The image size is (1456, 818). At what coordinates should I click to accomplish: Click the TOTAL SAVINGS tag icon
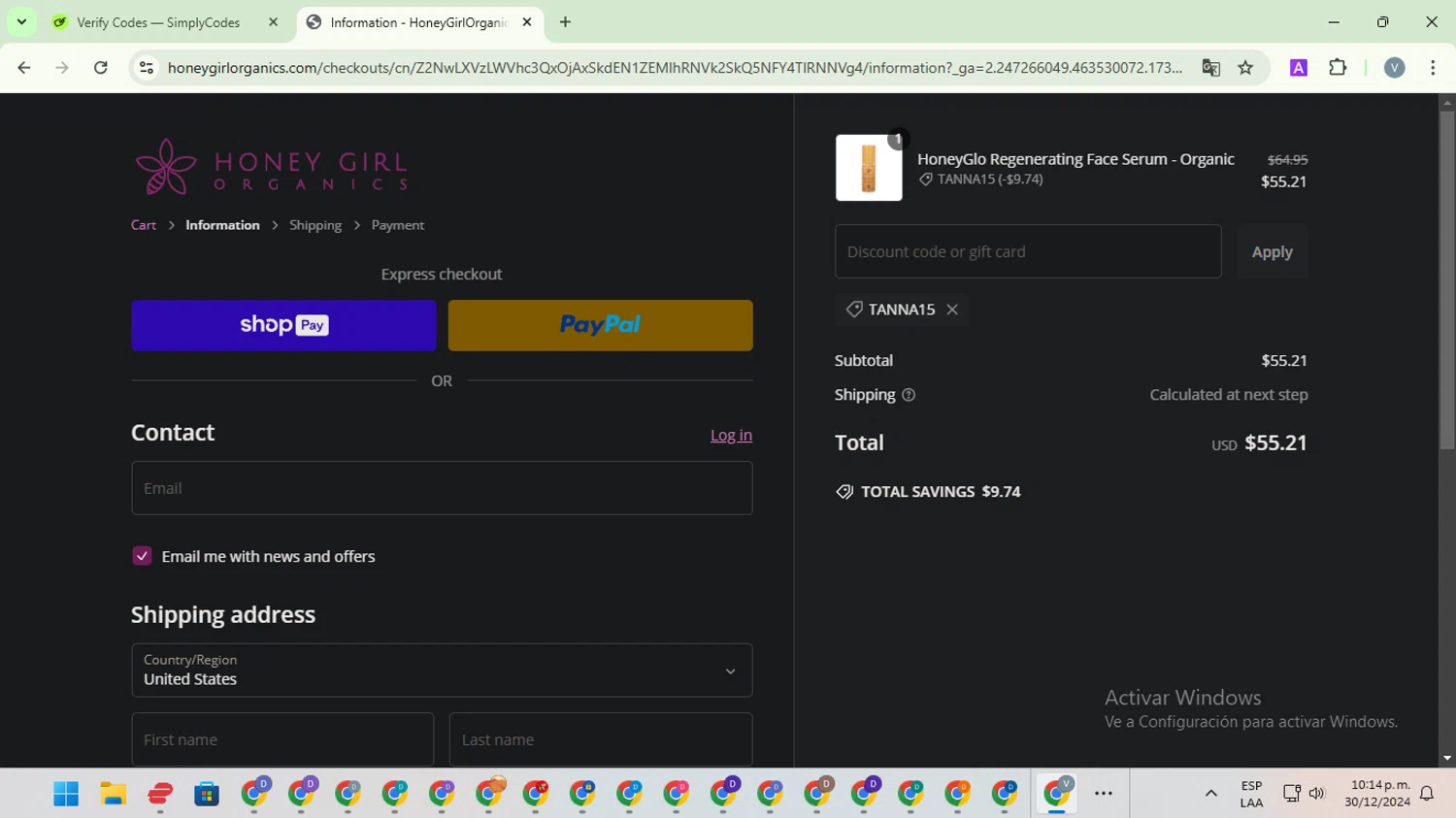(x=844, y=492)
